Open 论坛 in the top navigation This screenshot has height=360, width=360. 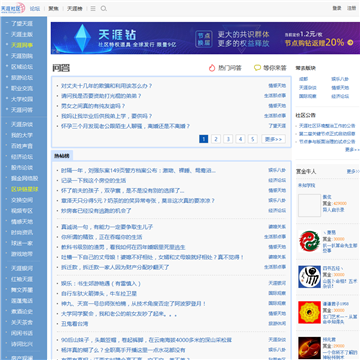(35, 9)
